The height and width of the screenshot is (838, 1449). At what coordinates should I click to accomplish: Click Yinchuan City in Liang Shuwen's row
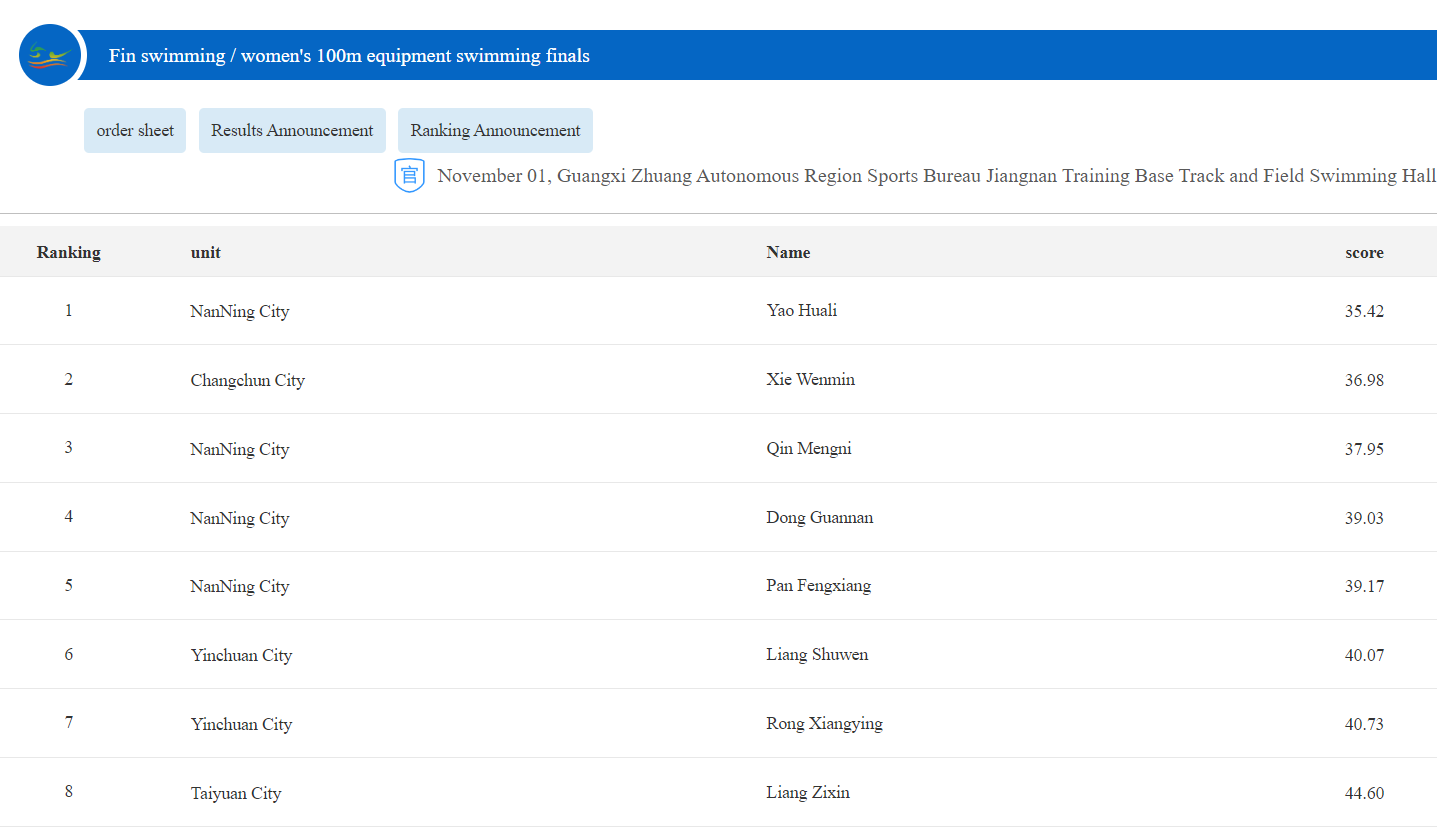[242, 656]
